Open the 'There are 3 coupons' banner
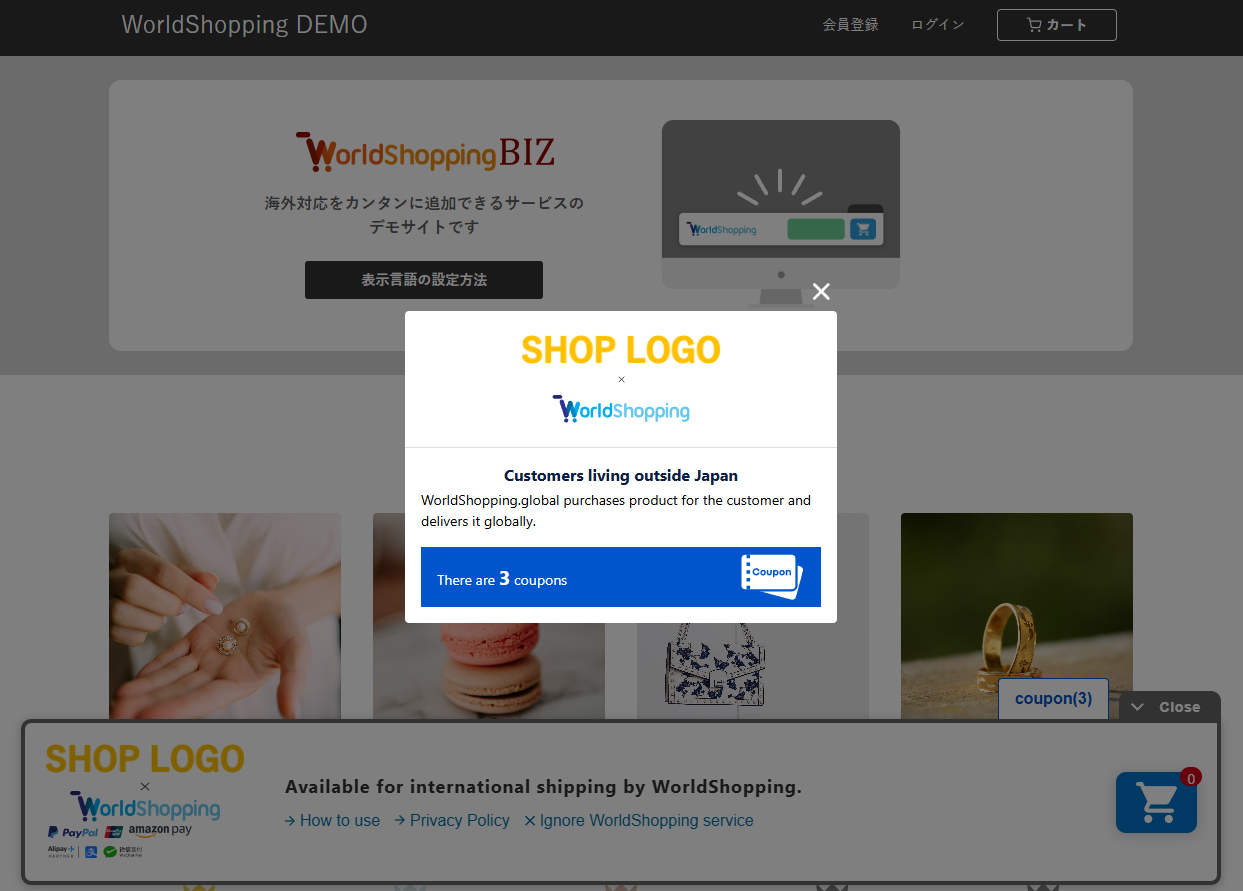The image size is (1243, 891). click(x=621, y=577)
